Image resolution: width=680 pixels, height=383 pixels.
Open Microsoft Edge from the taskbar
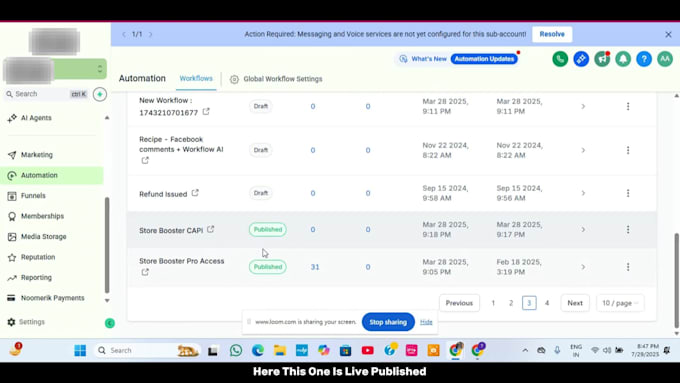(258, 350)
